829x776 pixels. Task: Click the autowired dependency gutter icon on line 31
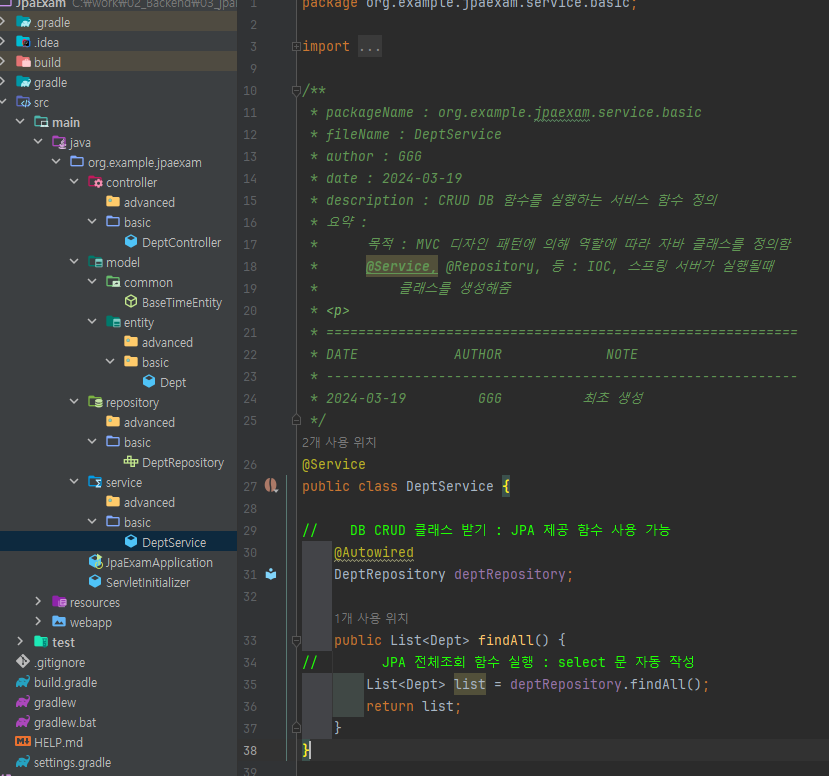271,574
